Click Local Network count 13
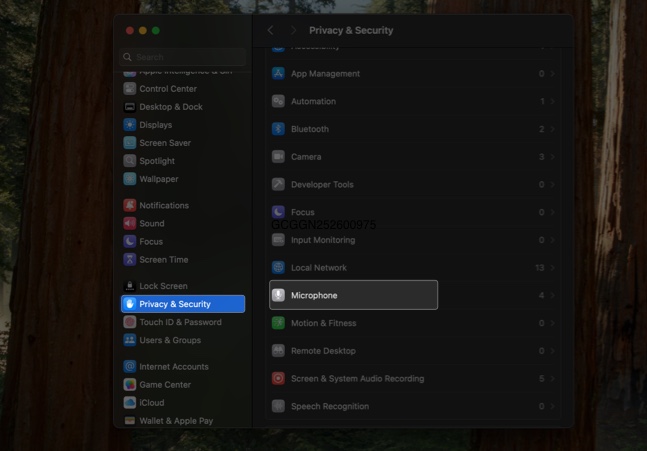 click(540, 267)
